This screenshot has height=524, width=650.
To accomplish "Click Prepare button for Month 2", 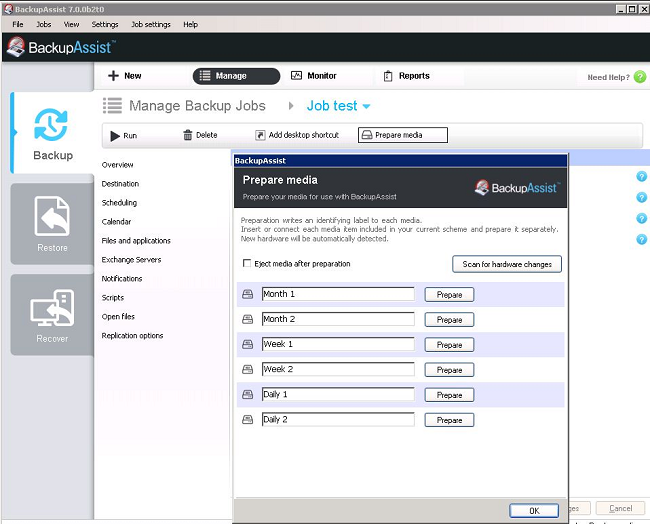I will pos(449,320).
